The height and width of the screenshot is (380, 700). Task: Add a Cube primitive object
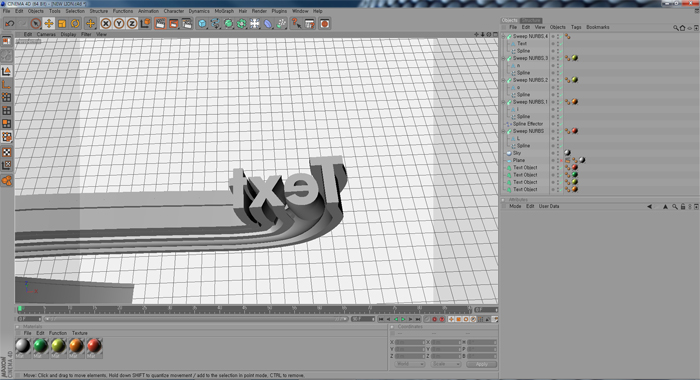(202, 24)
